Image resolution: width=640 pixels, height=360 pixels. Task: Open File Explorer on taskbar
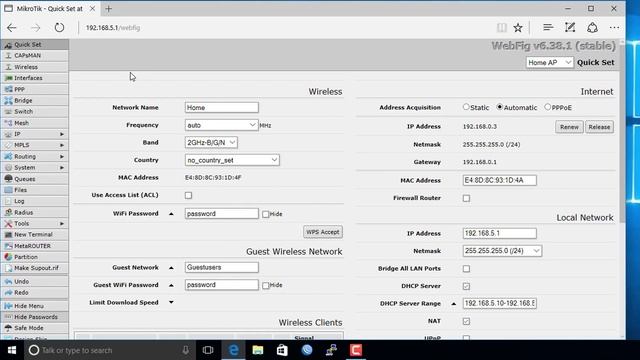pyautogui.click(x=258, y=350)
